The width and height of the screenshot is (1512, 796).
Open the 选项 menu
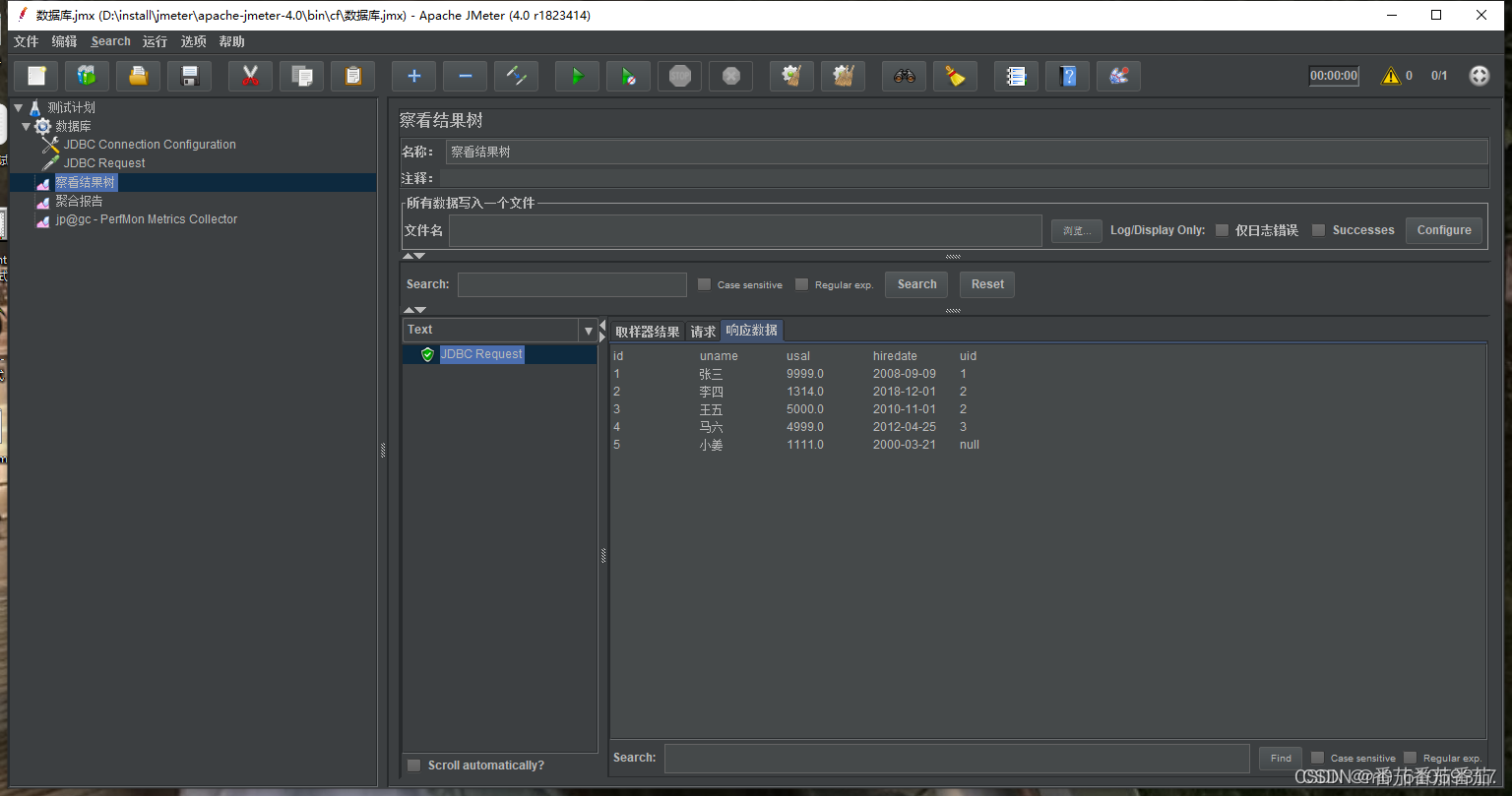click(194, 41)
